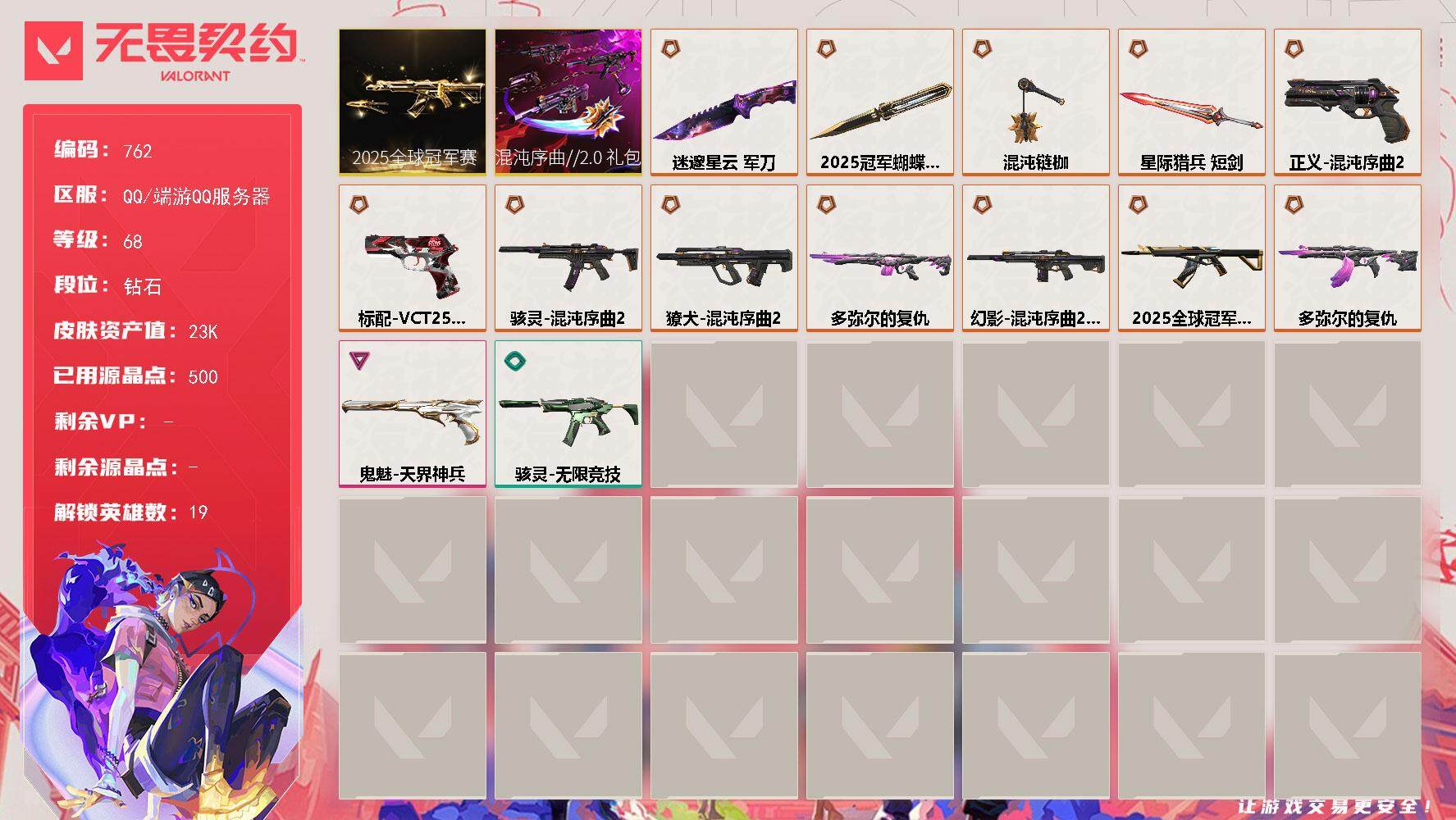Click the tier icon on 迷邃星云 军刀
1456x820 pixels.
pyautogui.click(x=670, y=48)
